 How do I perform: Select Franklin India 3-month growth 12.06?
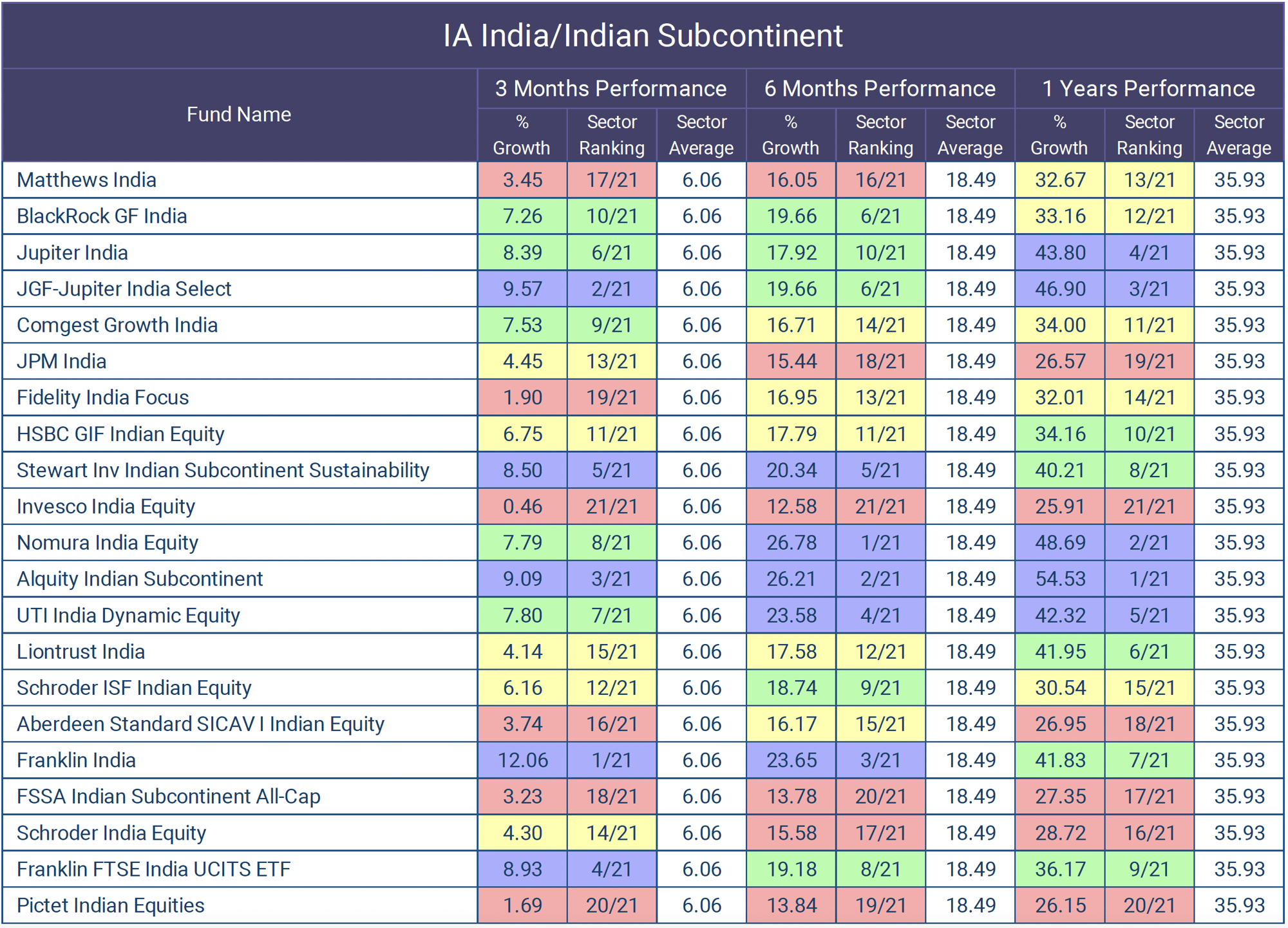[522, 761]
